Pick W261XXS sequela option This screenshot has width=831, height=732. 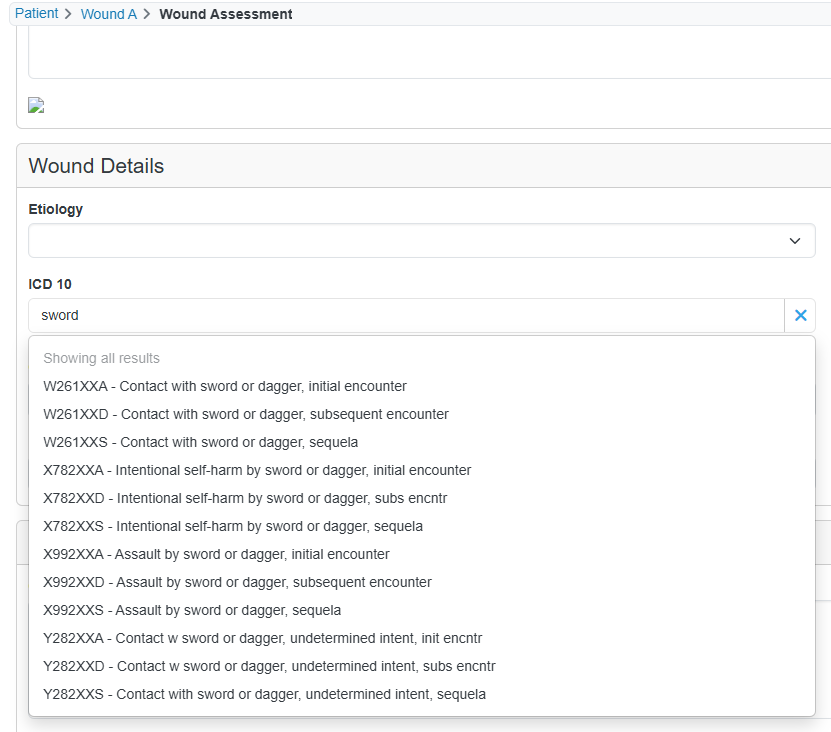coord(421,442)
